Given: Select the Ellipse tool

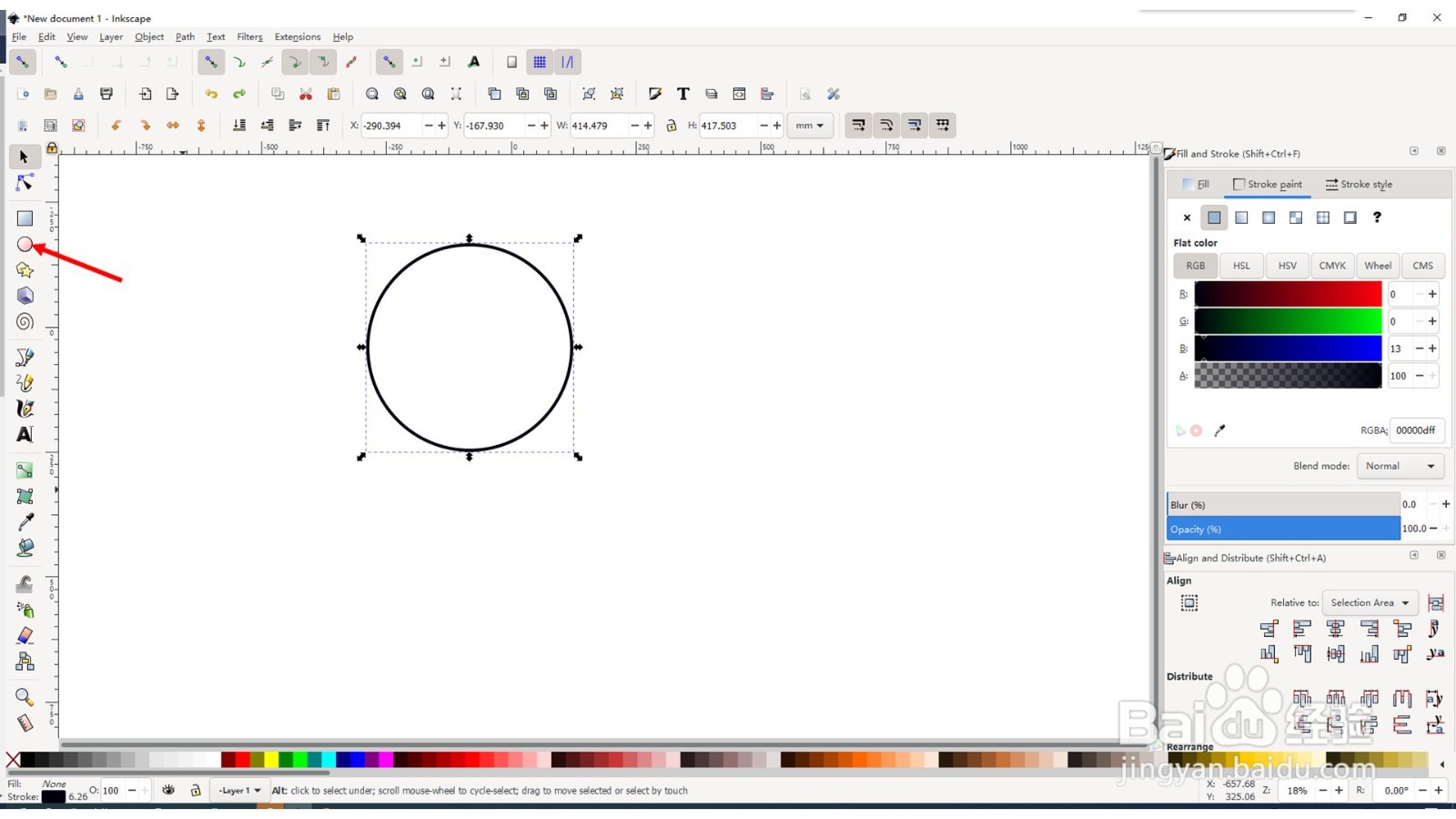Looking at the screenshot, I should point(25,244).
